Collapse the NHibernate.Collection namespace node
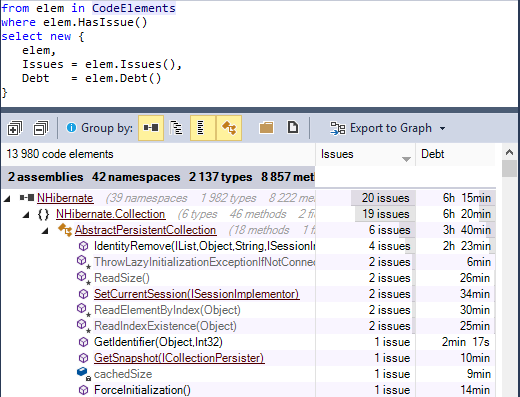Screen dimensions: 520x397 [x=26, y=215]
